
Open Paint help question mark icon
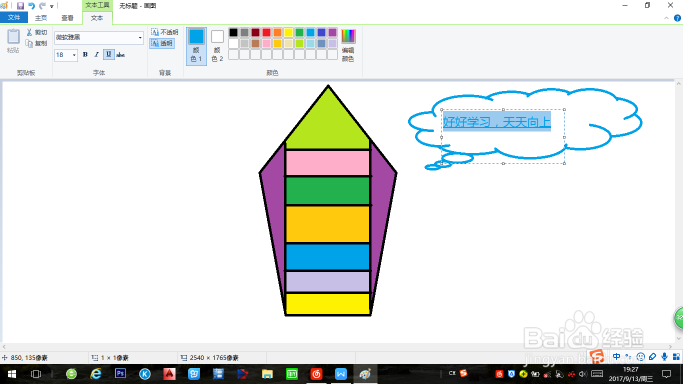pyautogui.click(x=677, y=18)
